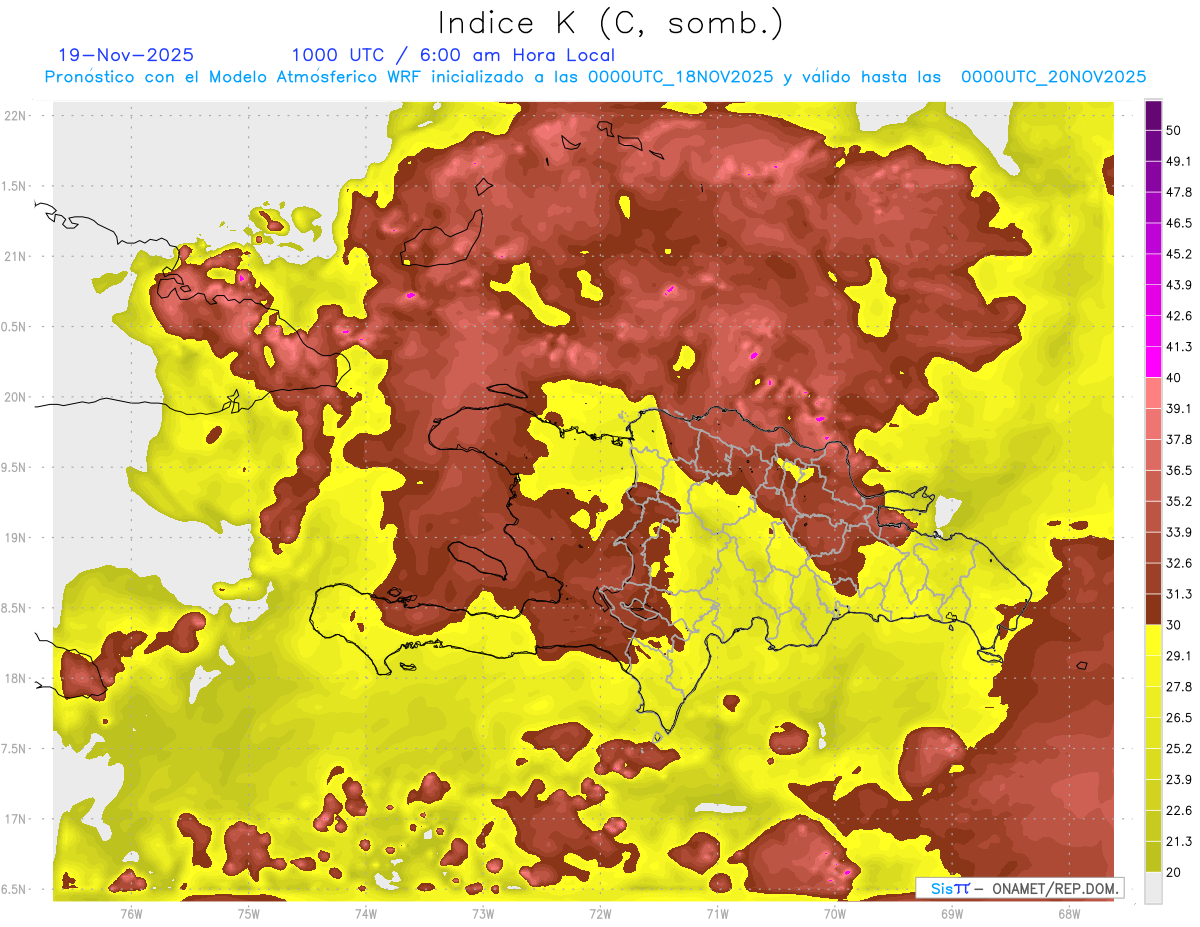
Task: Click the "74W" longitude label
Action: [x=366, y=913]
